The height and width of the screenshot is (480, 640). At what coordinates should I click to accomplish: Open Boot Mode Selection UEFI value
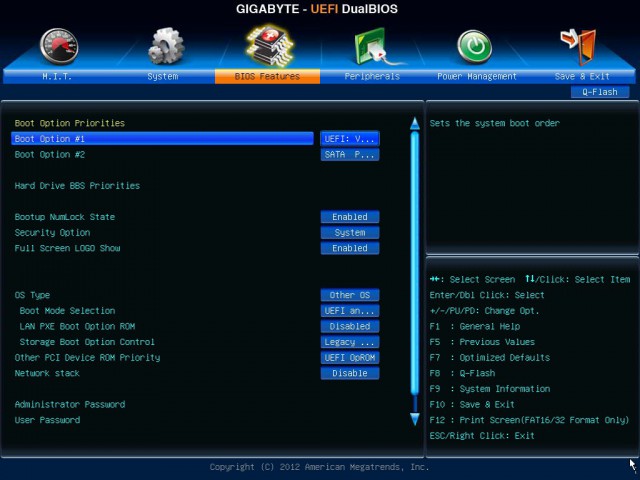pos(350,311)
